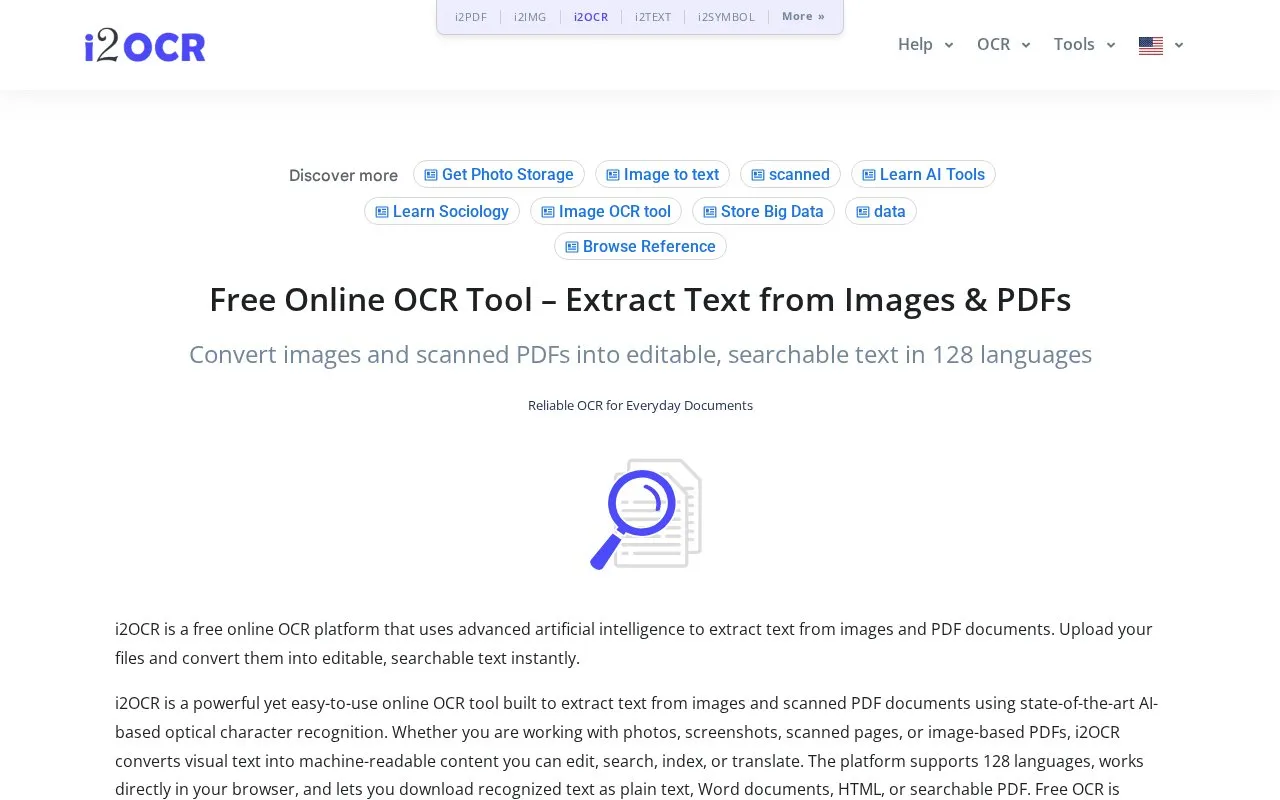Click the scanned link text
The width and height of the screenshot is (1280, 800).
pyautogui.click(x=799, y=175)
